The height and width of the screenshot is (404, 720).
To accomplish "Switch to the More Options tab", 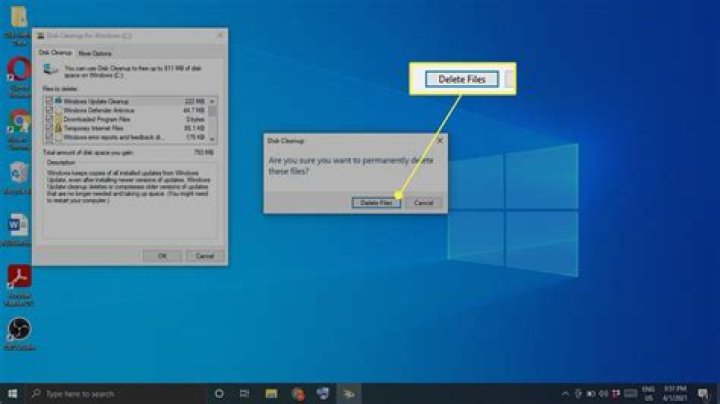I will point(95,53).
